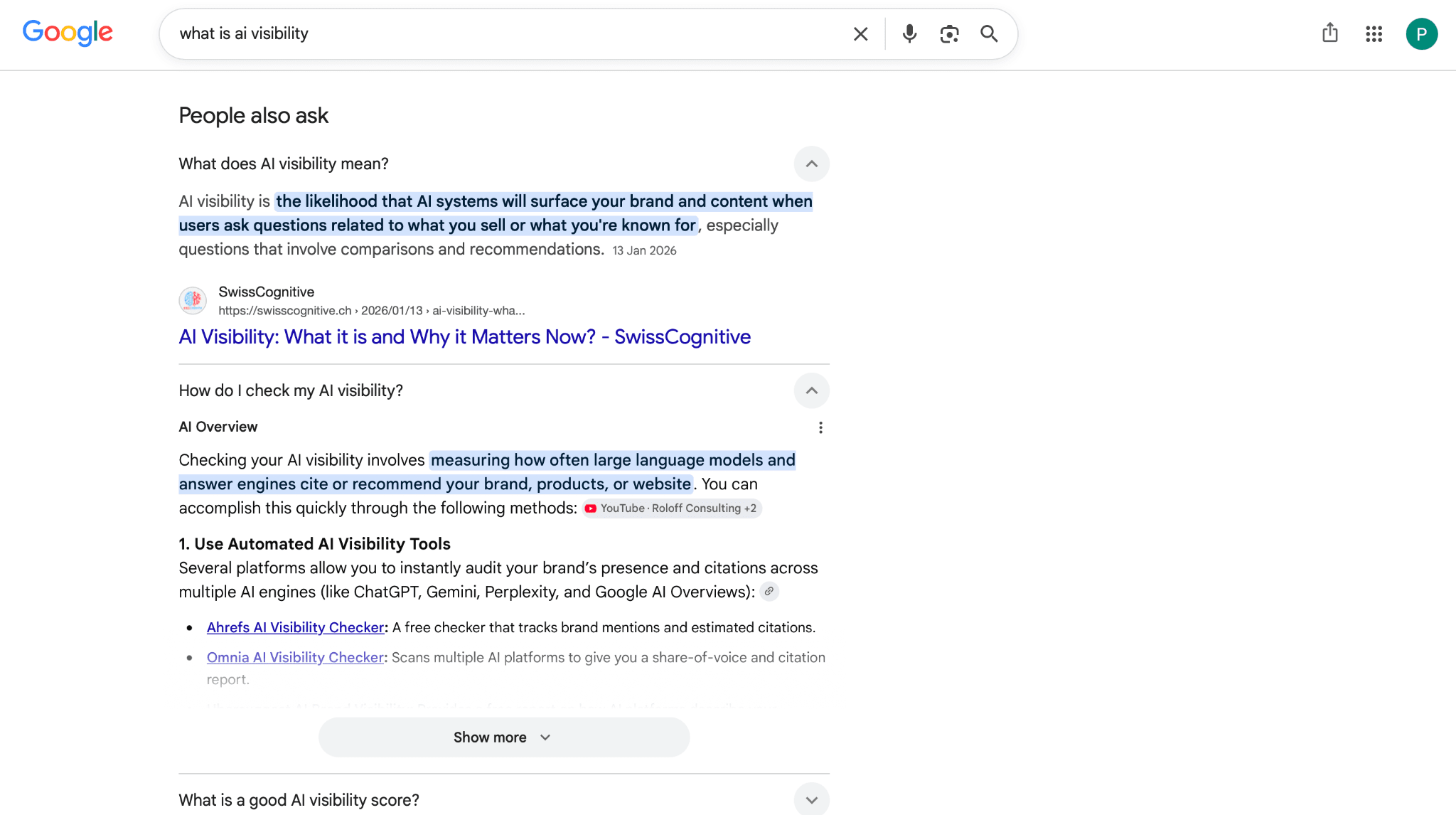The height and width of the screenshot is (815, 1456).
Task: Click the SwissCognitive site name
Action: tap(266, 292)
